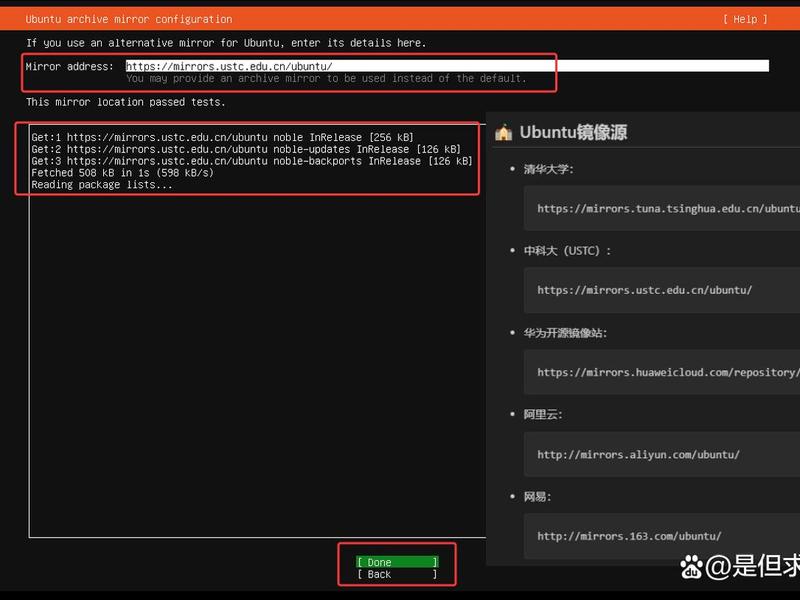Viewport: 800px width, 600px height.
Task: Click the Mirror address label
Action: [x=70, y=66]
